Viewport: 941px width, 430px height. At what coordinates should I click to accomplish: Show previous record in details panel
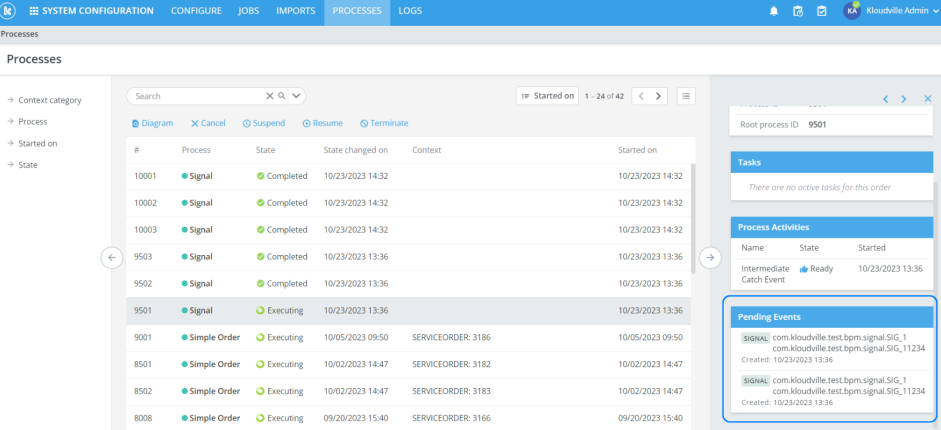click(x=885, y=99)
